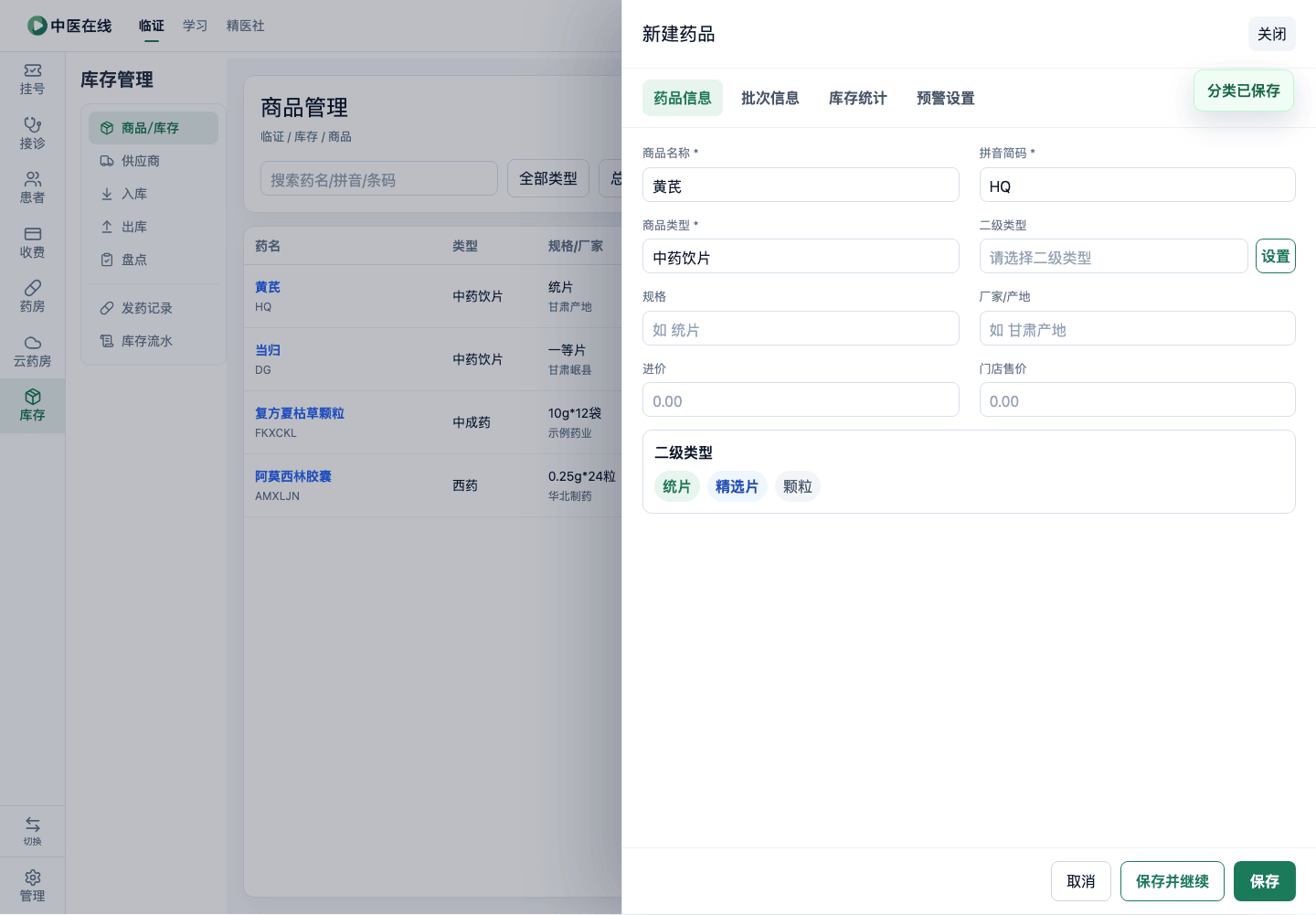This screenshot has width=1316, height=915.
Task: Switch to 批次信息 tab
Action: tap(770, 98)
